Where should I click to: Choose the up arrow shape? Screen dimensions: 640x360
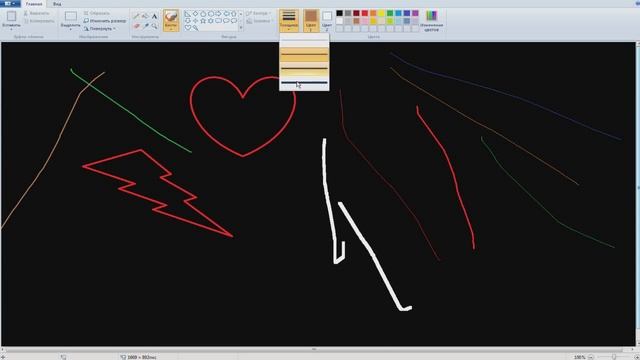point(234,14)
